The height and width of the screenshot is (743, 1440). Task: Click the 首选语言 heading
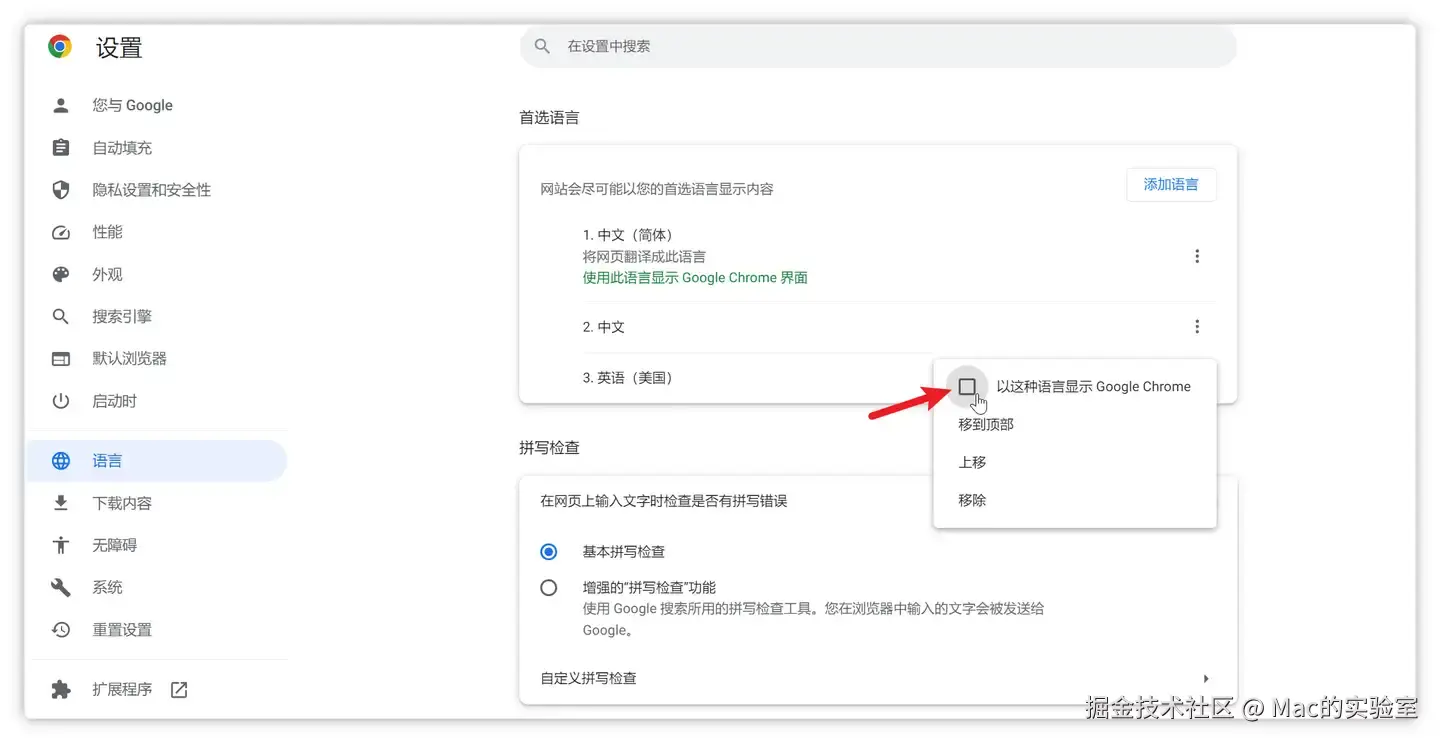click(x=549, y=118)
